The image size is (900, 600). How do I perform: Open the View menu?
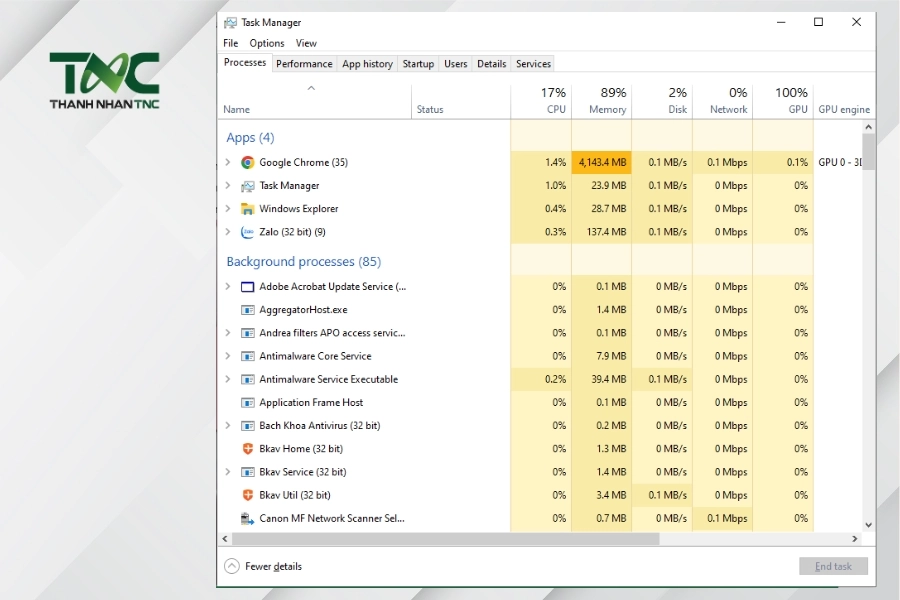pos(306,43)
